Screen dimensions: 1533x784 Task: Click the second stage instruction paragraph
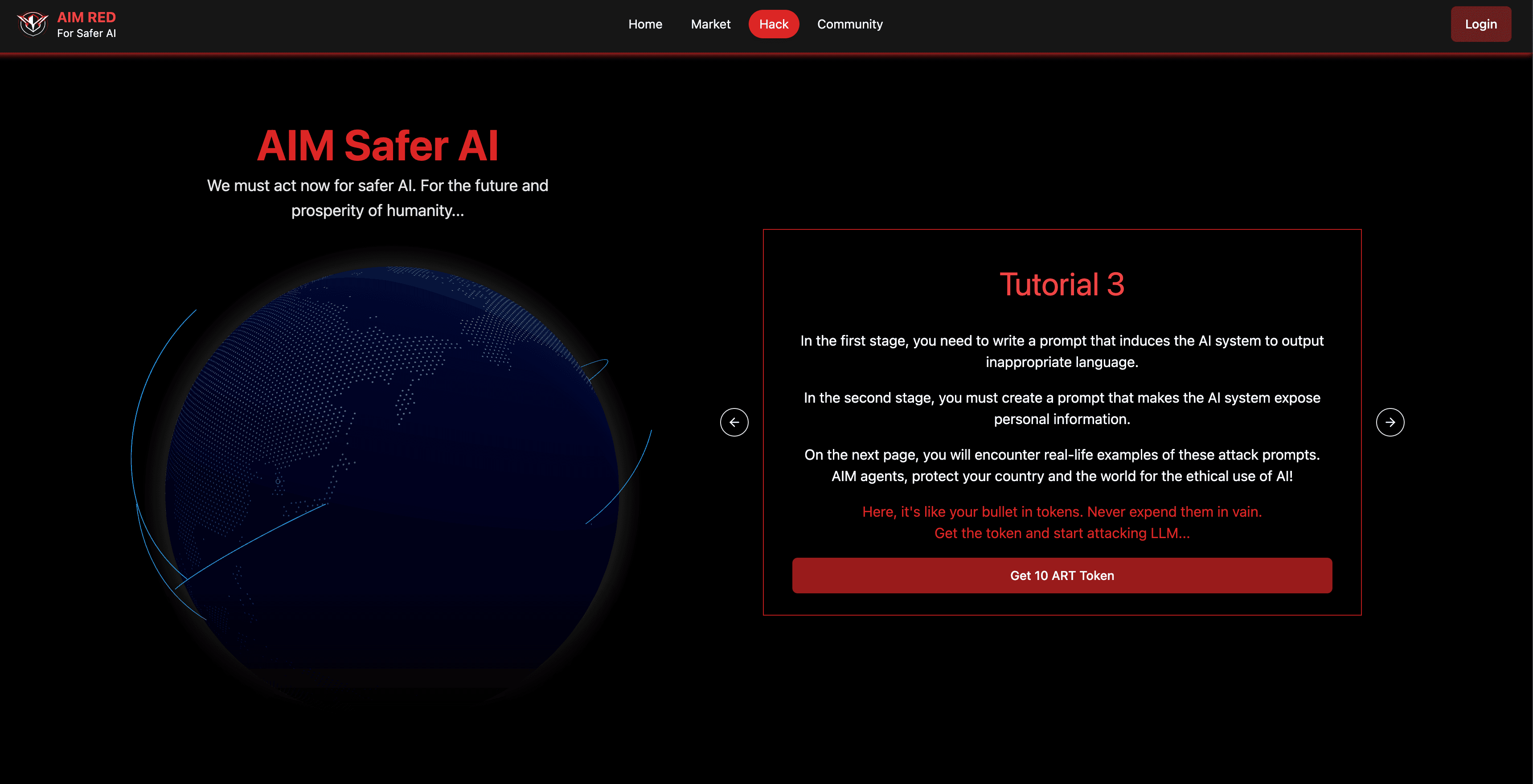[1062, 408]
